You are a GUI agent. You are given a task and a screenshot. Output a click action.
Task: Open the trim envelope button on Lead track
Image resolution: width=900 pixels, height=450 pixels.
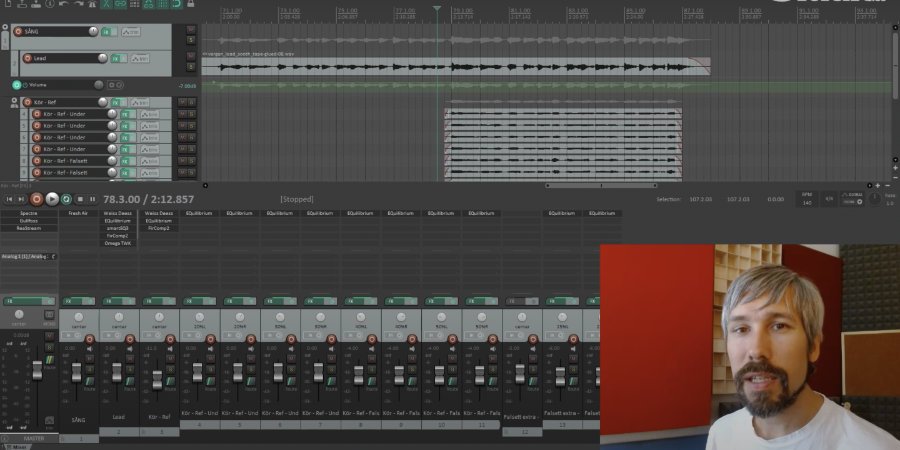coord(141,58)
